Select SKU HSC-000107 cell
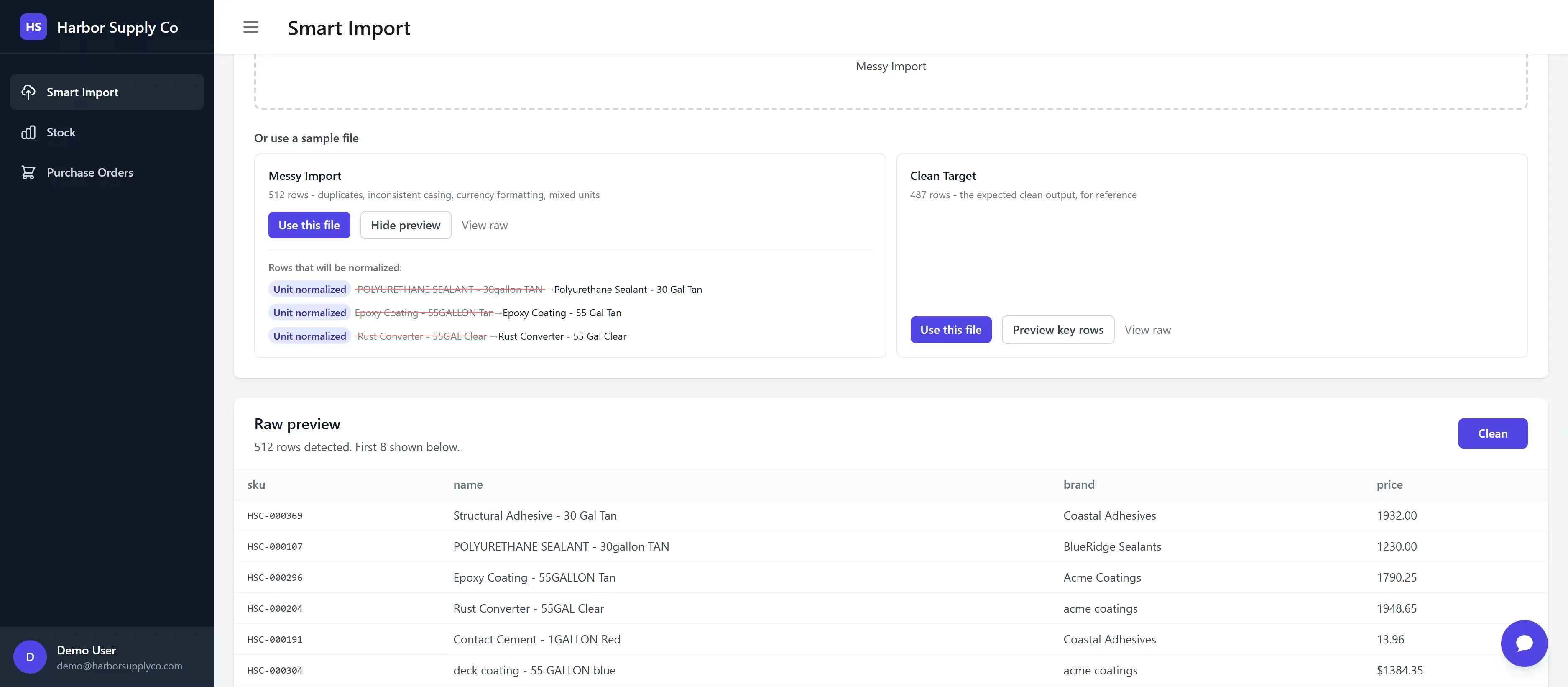 point(275,547)
